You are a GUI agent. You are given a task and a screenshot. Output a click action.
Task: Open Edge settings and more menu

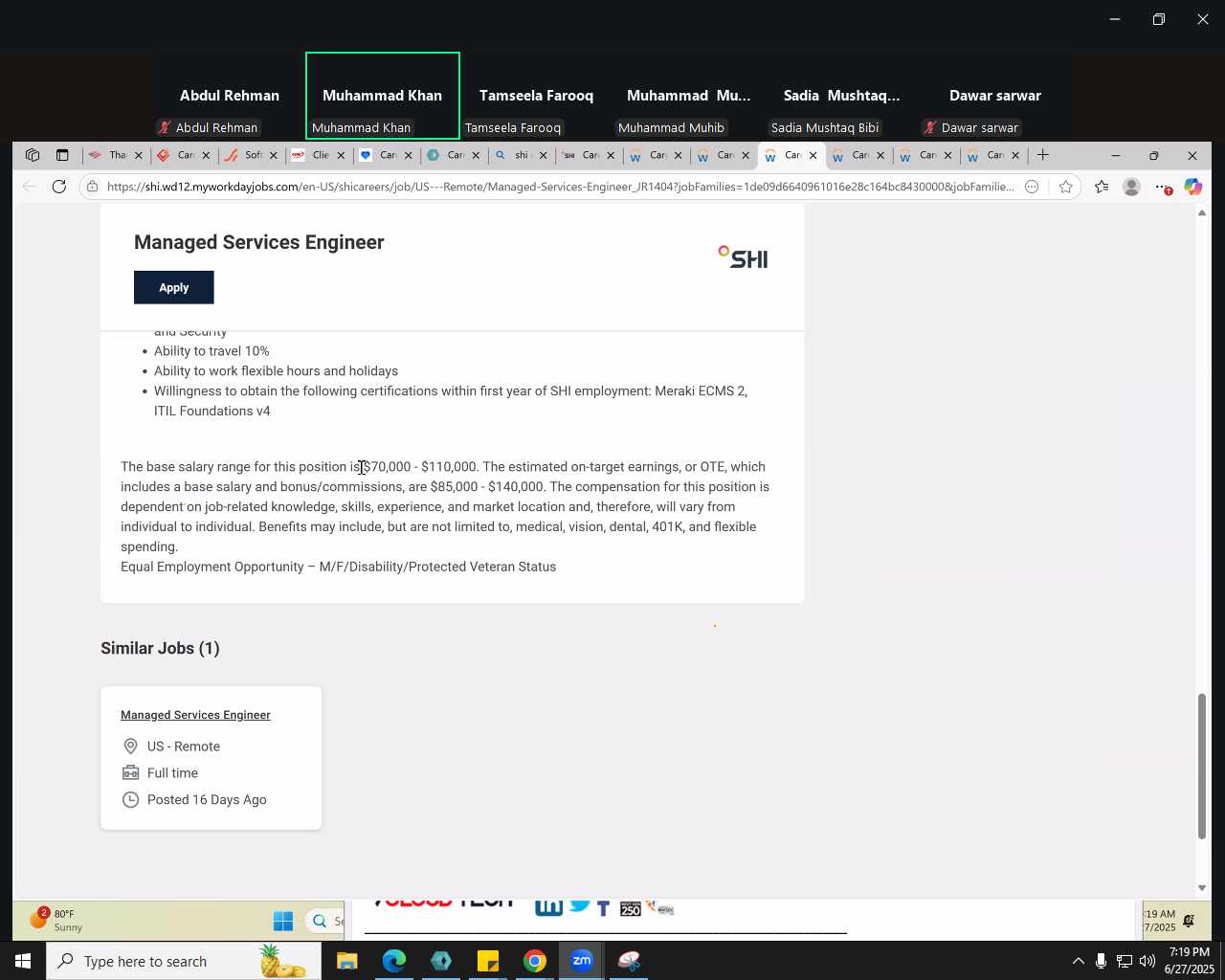point(1162,187)
